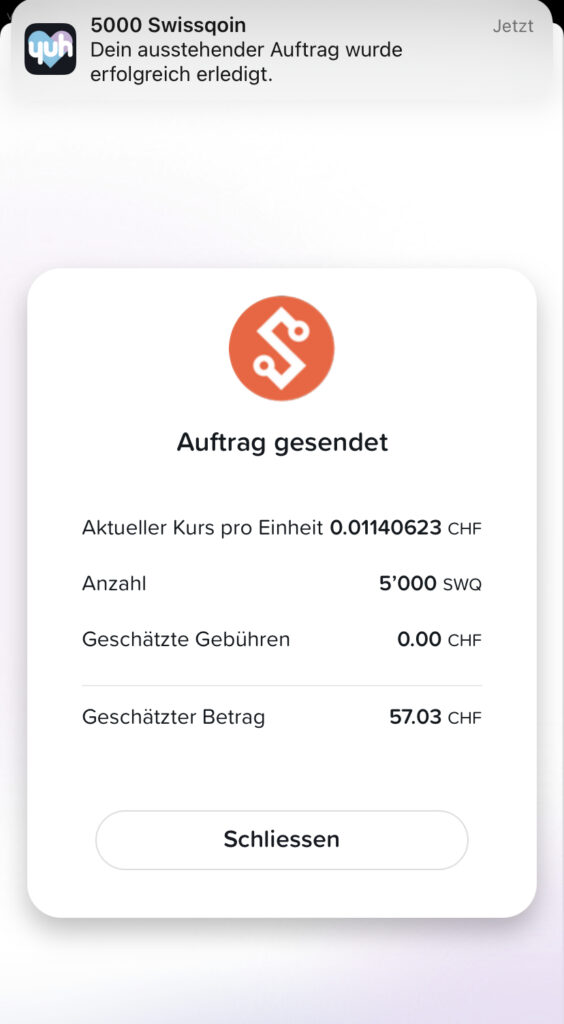
Task: Tap the SWQ currency unit text
Action: coord(462,584)
